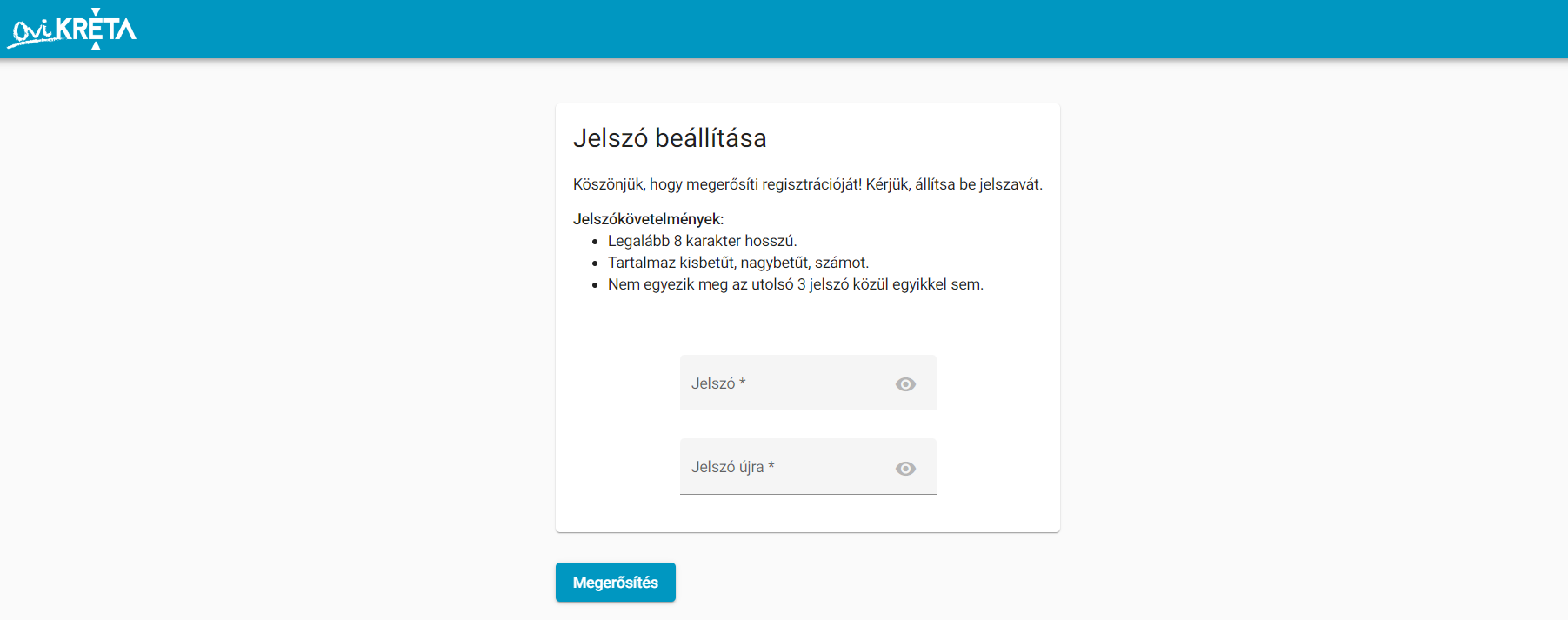Click the Jelszókövetelmények bold label

(x=648, y=219)
